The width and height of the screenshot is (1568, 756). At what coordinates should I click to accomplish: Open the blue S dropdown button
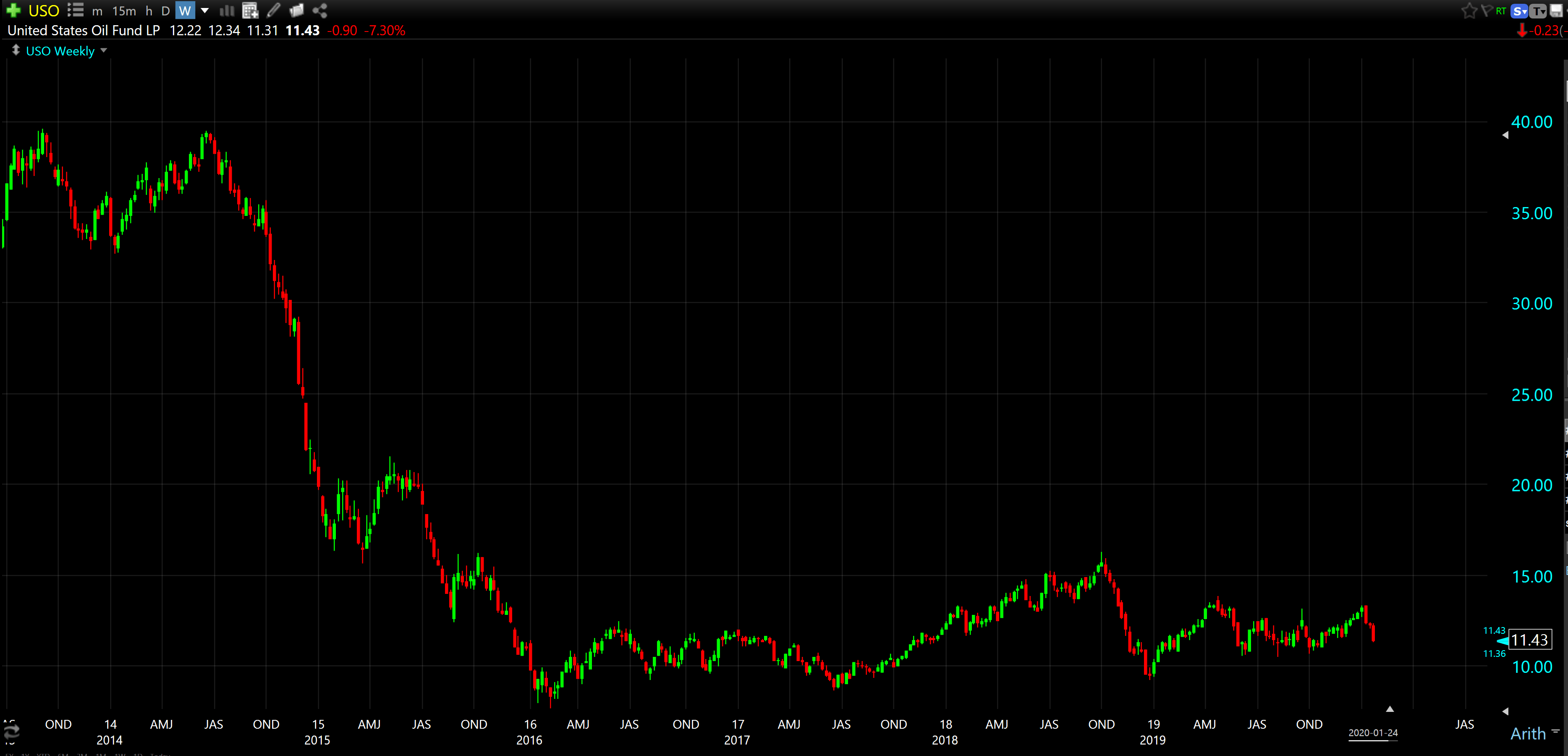tap(1520, 11)
